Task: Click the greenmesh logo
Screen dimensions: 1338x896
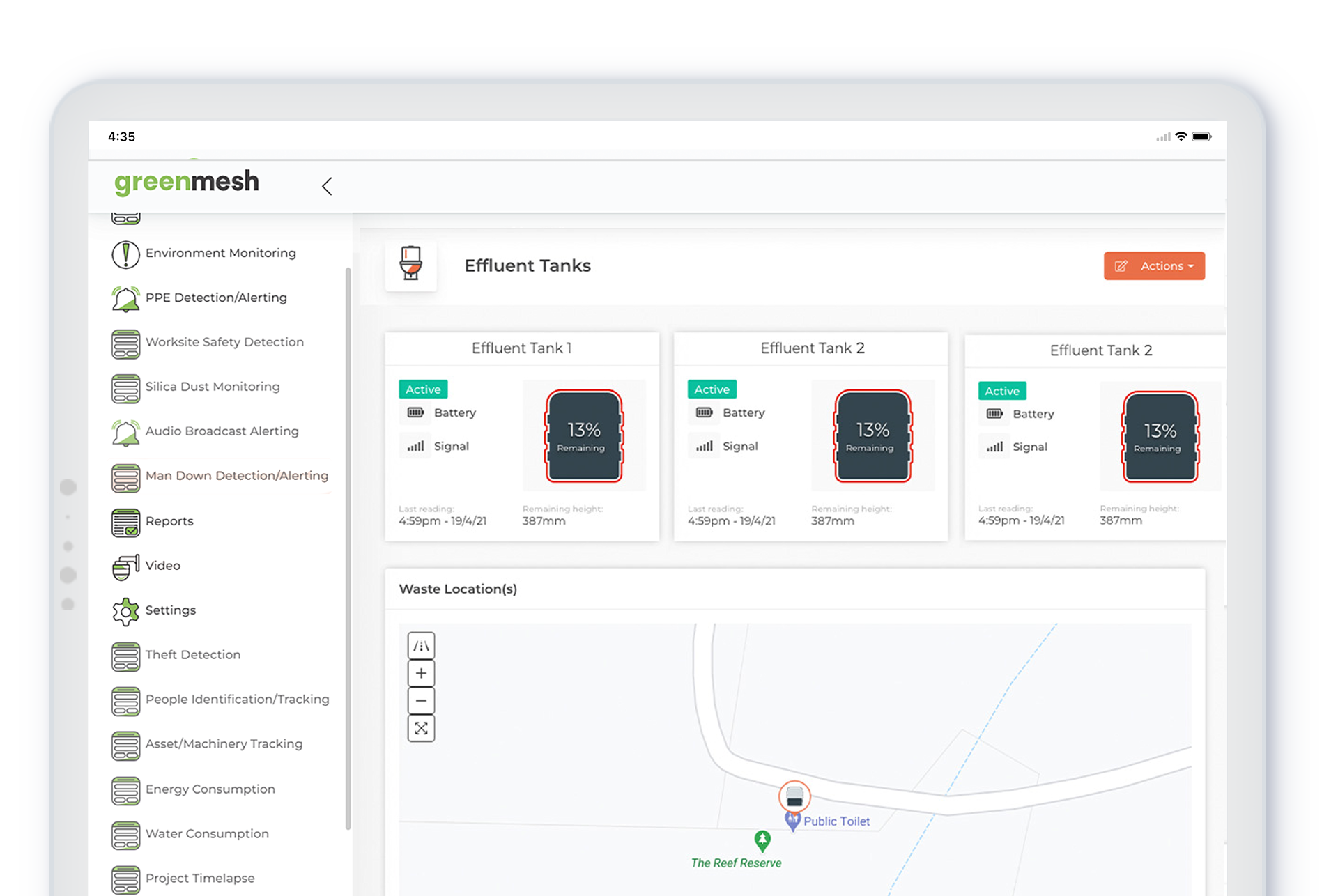Action: coord(187,183)
